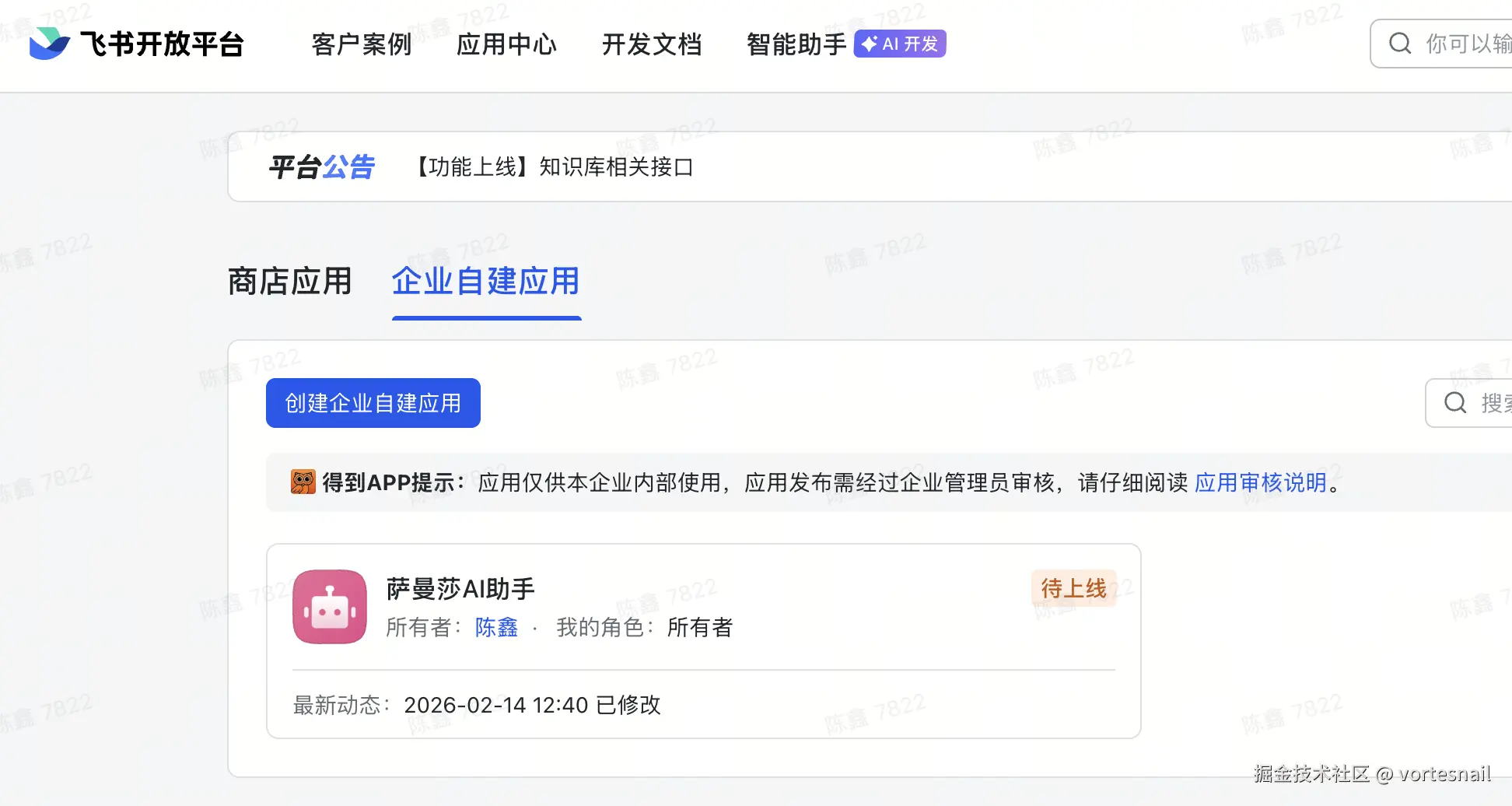This screenshot has height=806, width=1512.
Task: Click the 待上线 status badge
Action: pos(1073,589)
